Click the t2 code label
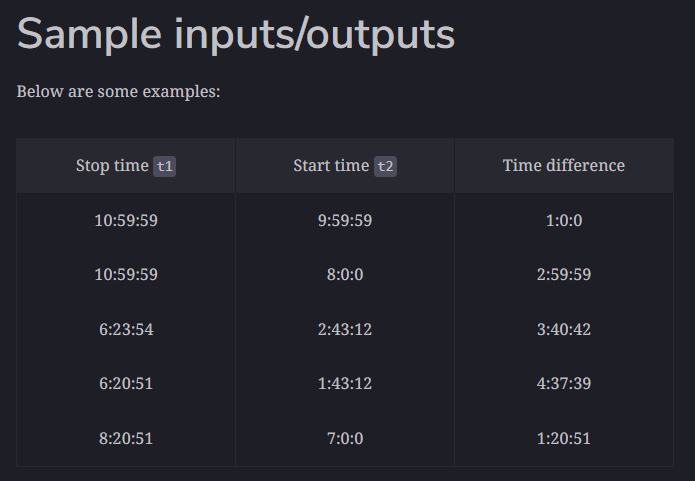This screenshot has height=481, width=695. [385, 166]
